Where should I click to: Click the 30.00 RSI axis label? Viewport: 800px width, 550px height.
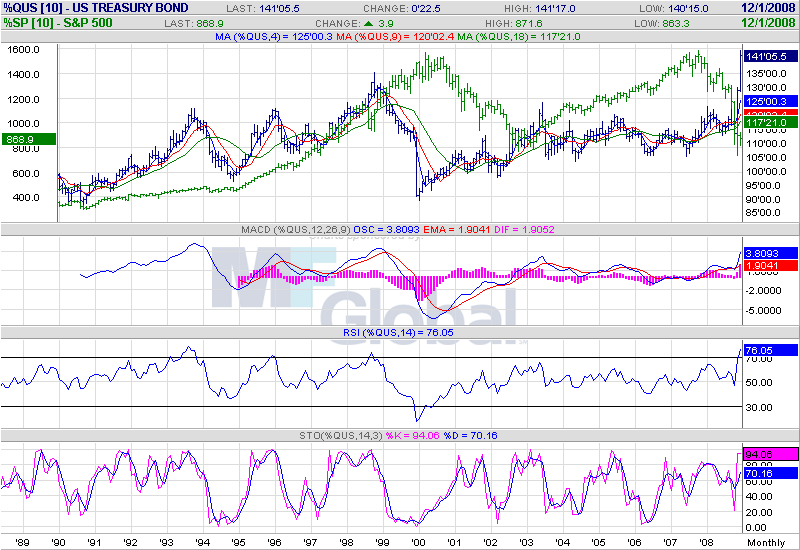coord(759,408)
